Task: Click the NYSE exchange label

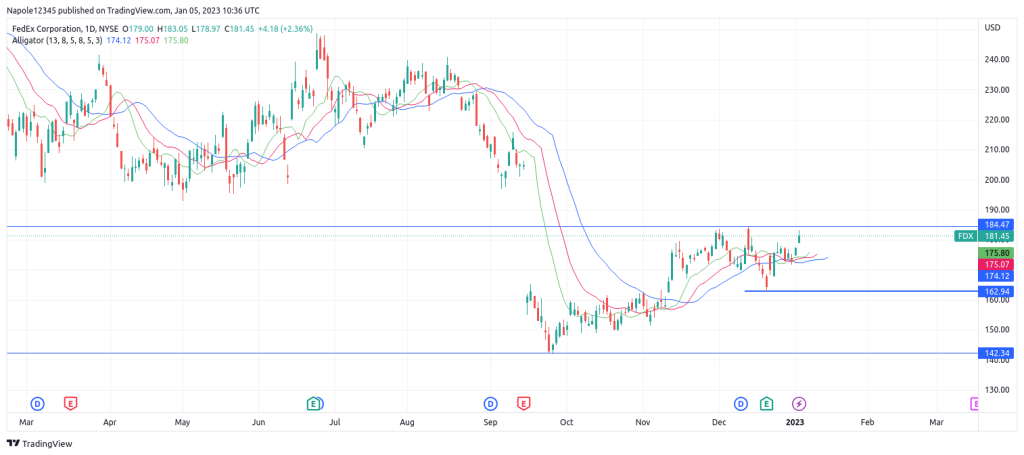Action: (x=110, y=29)
